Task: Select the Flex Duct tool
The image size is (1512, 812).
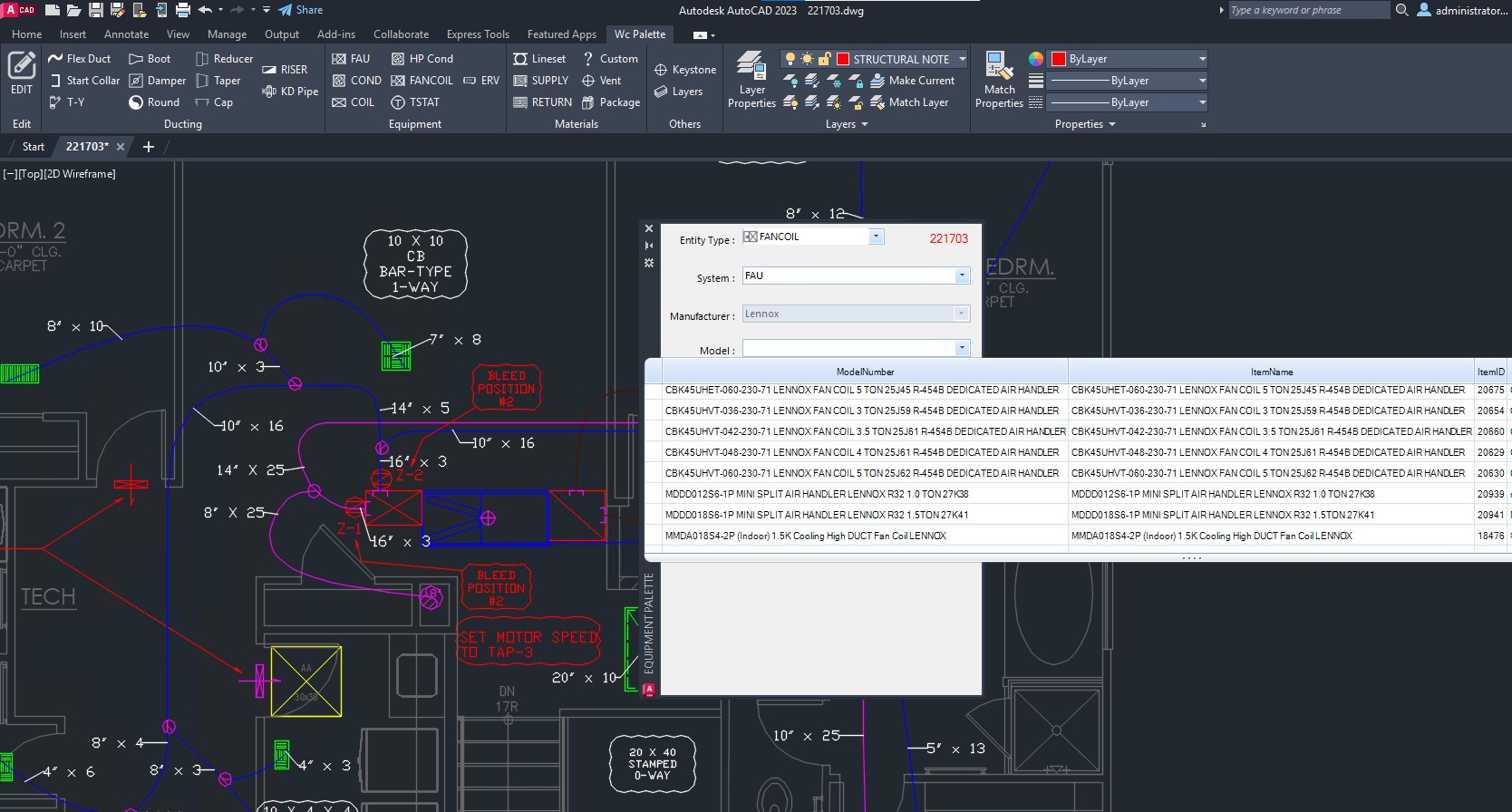Action: point(80,59)
